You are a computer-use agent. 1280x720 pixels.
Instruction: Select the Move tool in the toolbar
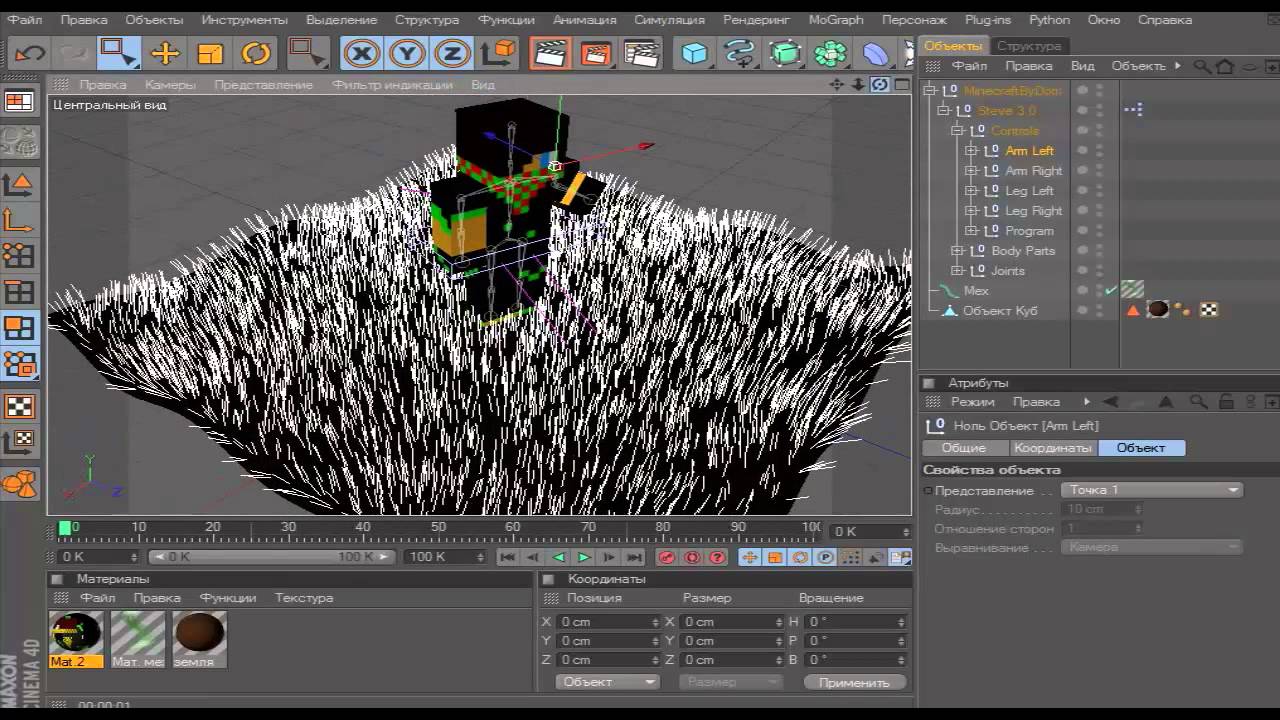[165, 54]
